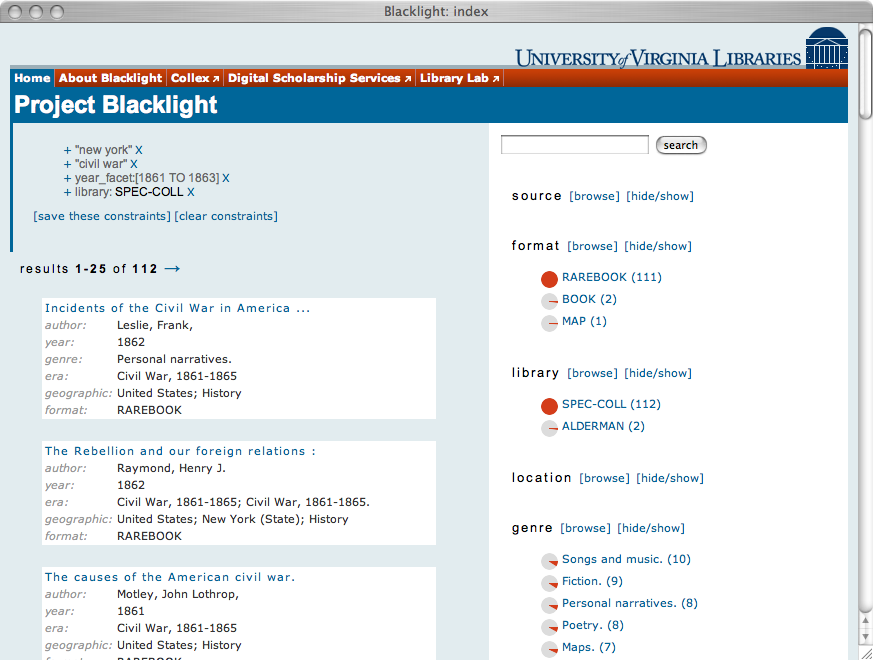
Task: Go to next results page arrow
Action: coord(172,268)
